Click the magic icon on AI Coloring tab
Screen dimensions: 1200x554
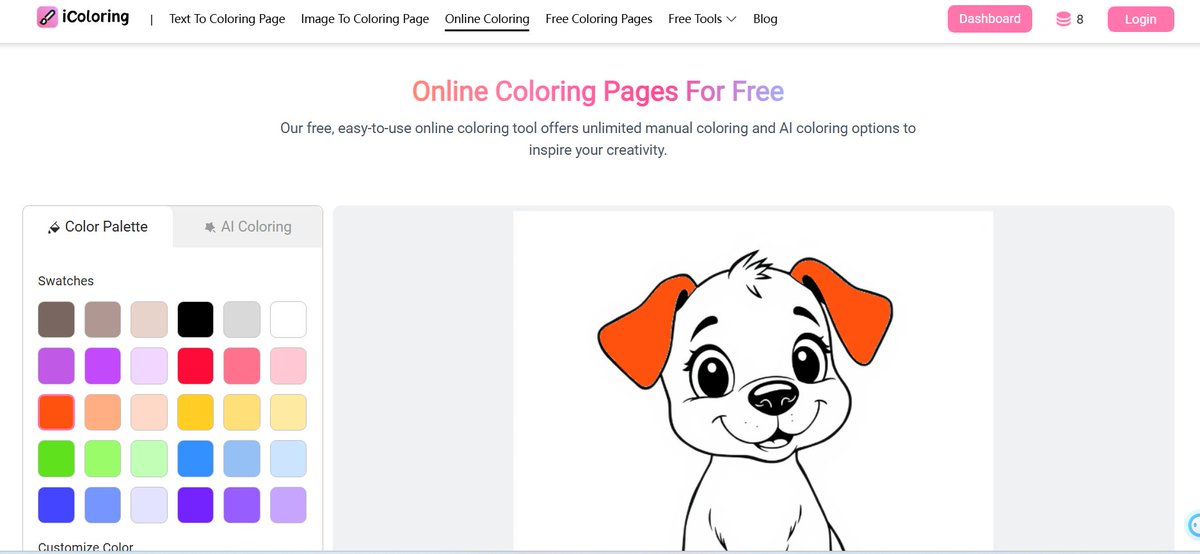(x=210, y=228)
